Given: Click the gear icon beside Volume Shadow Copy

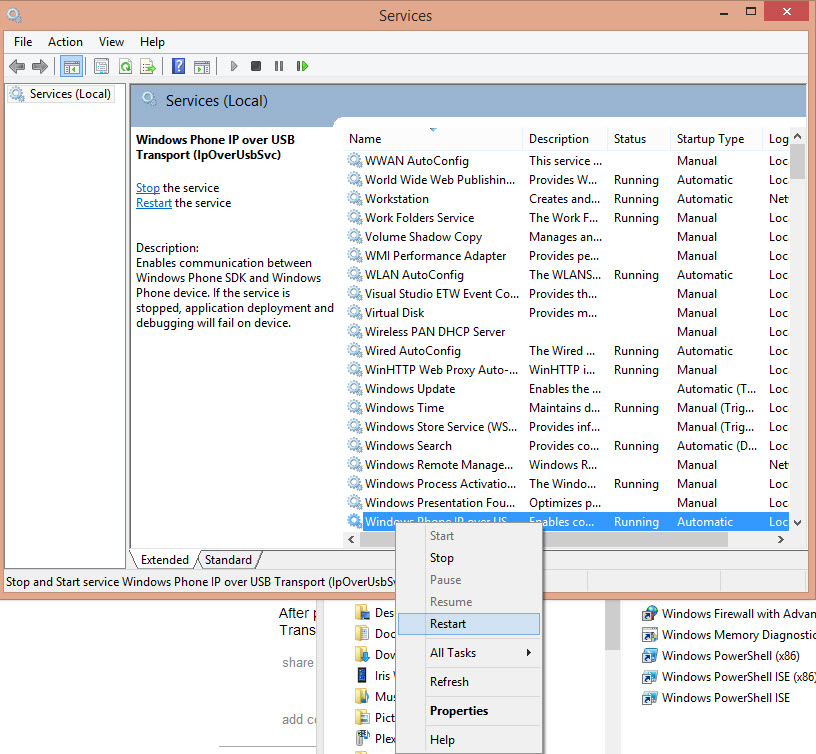Looking at the screenshot, I should point(354,236).
